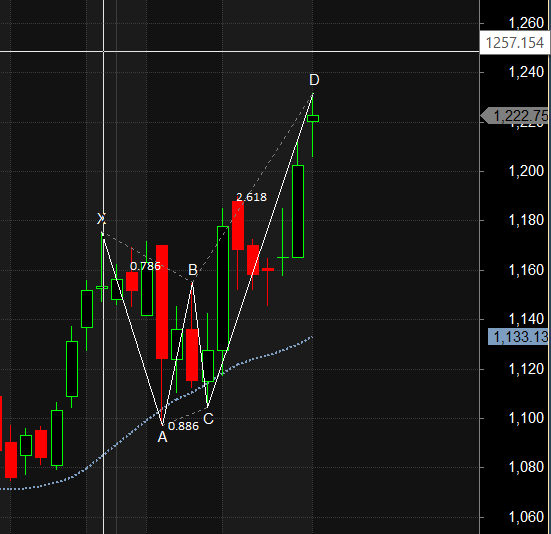551x534 pixels.
Task: Click the 1,080 price axis label
Action: [x=526, y=467]
